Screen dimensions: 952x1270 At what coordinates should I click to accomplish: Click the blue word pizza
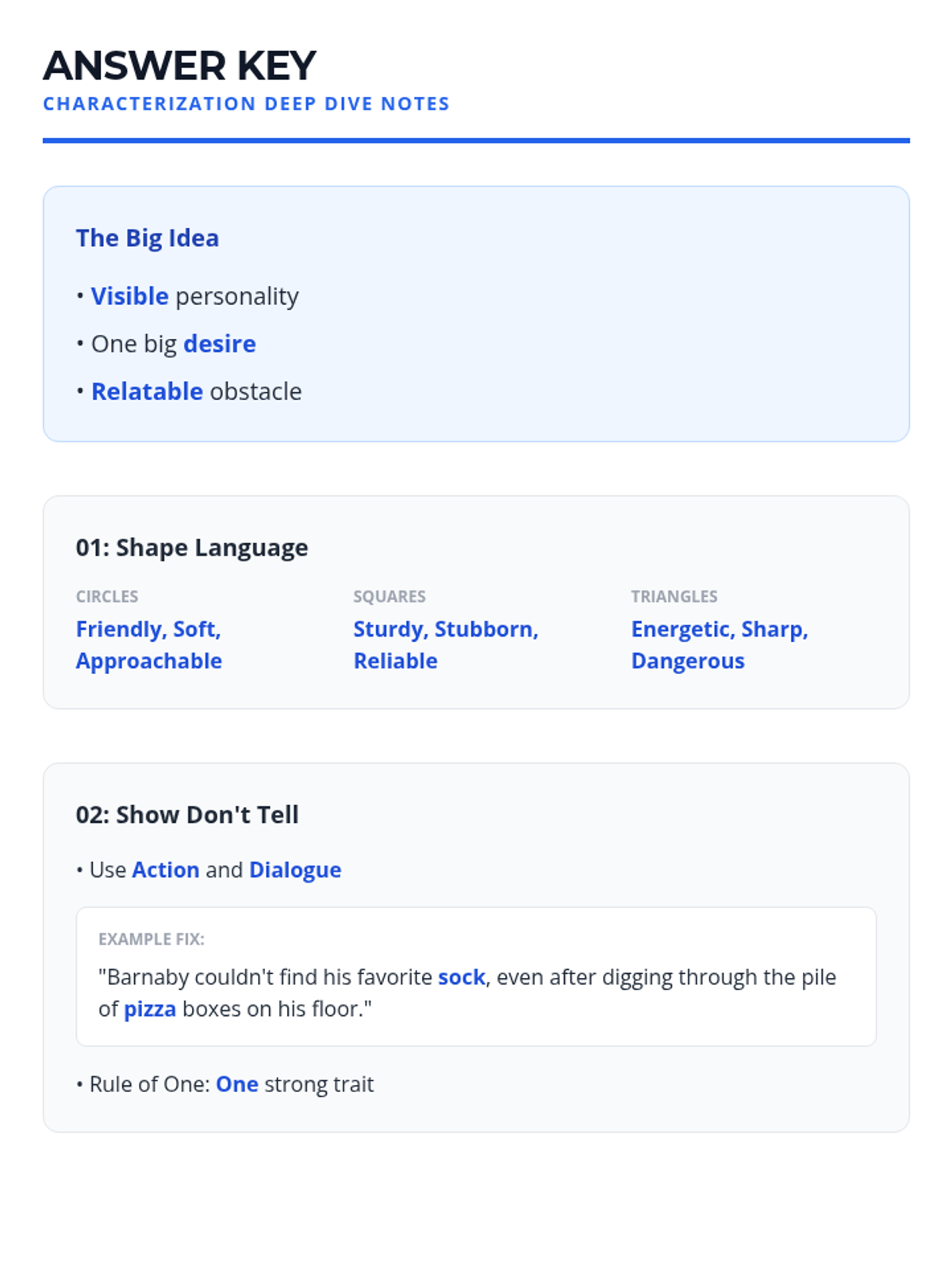(x=150, y=1009)
